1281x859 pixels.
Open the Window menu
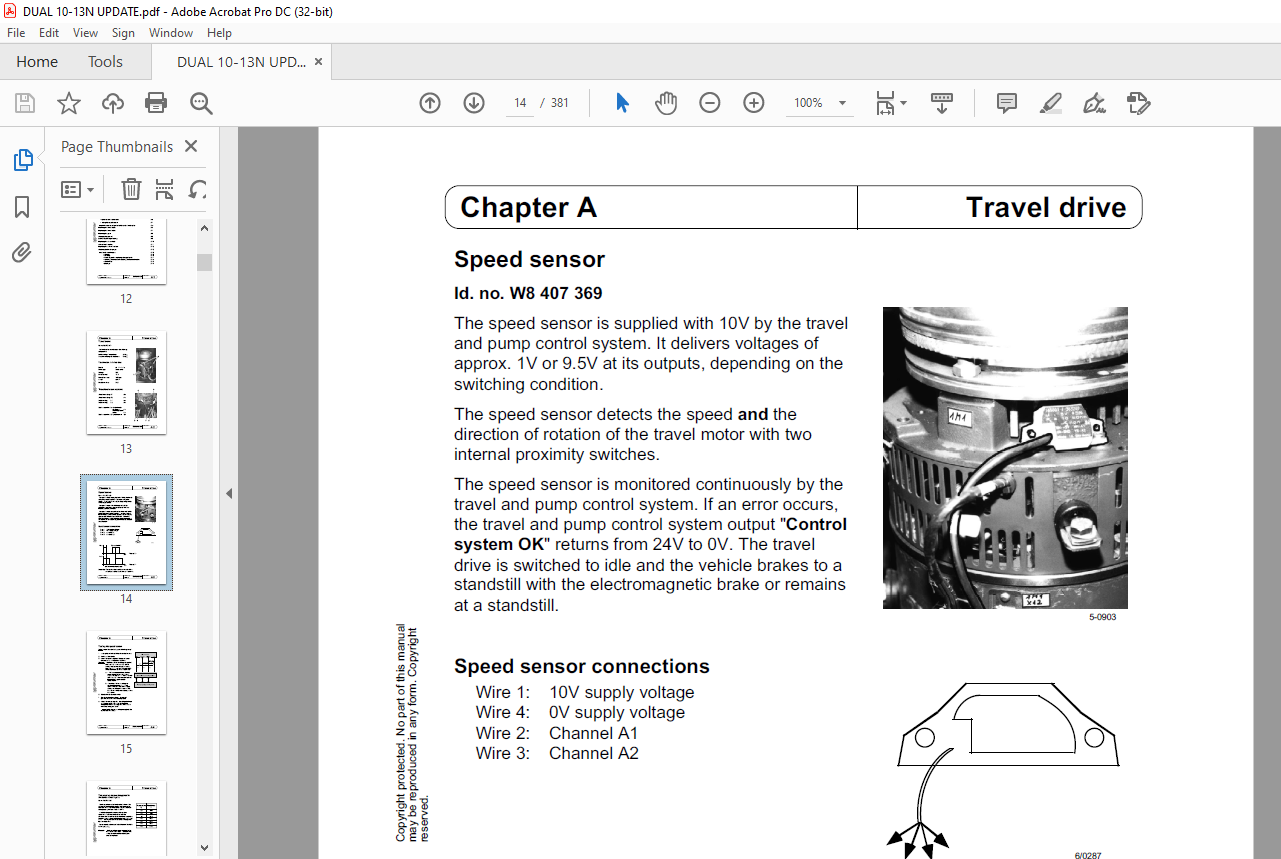click(171, 33)
